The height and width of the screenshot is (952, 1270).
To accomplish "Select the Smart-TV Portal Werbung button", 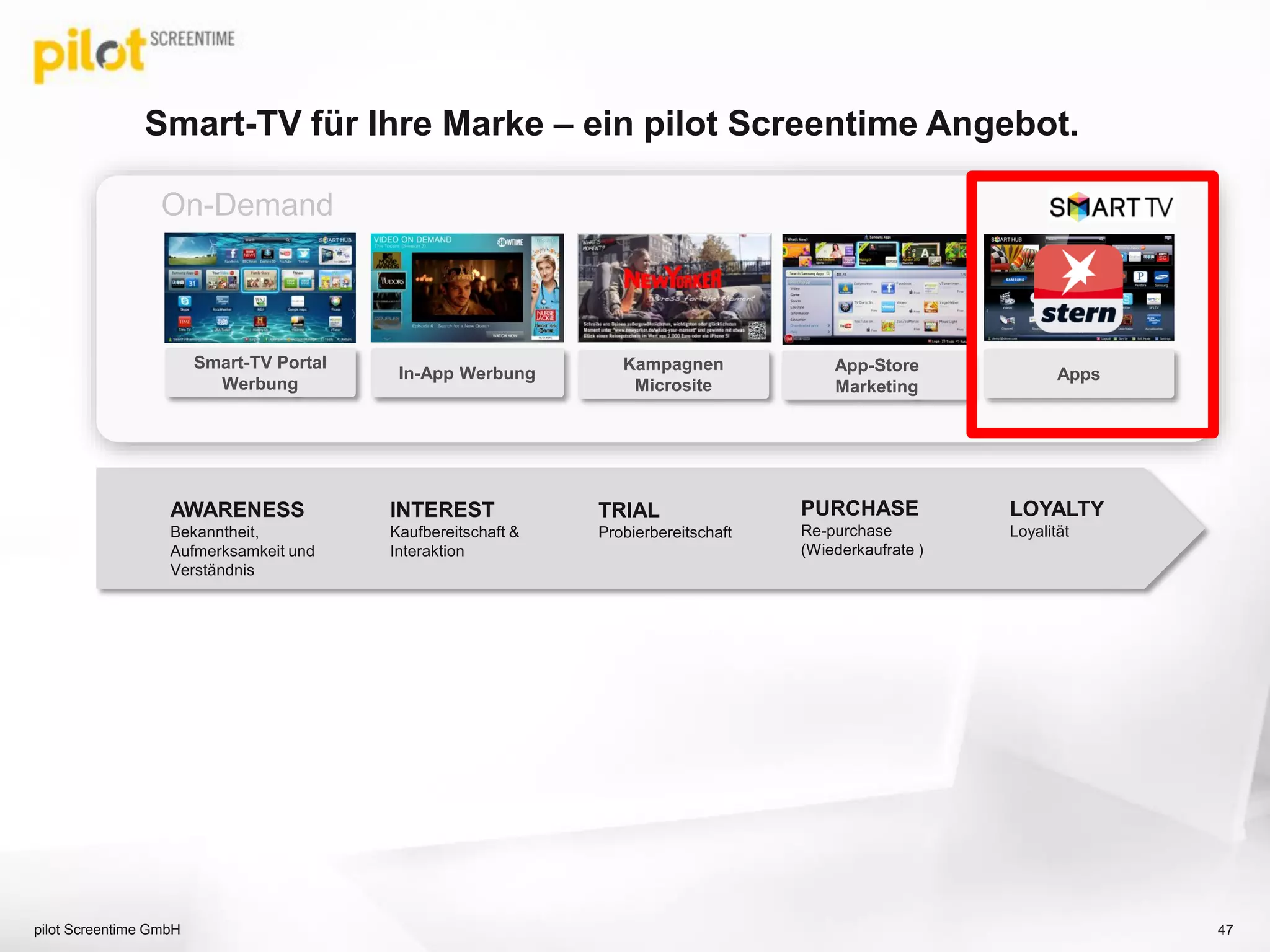I will point(260,373).
